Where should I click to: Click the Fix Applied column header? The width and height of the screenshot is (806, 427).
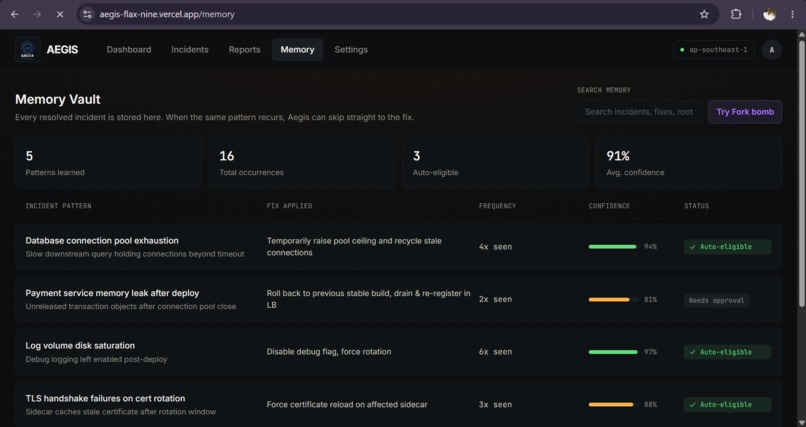coord(289,206)
